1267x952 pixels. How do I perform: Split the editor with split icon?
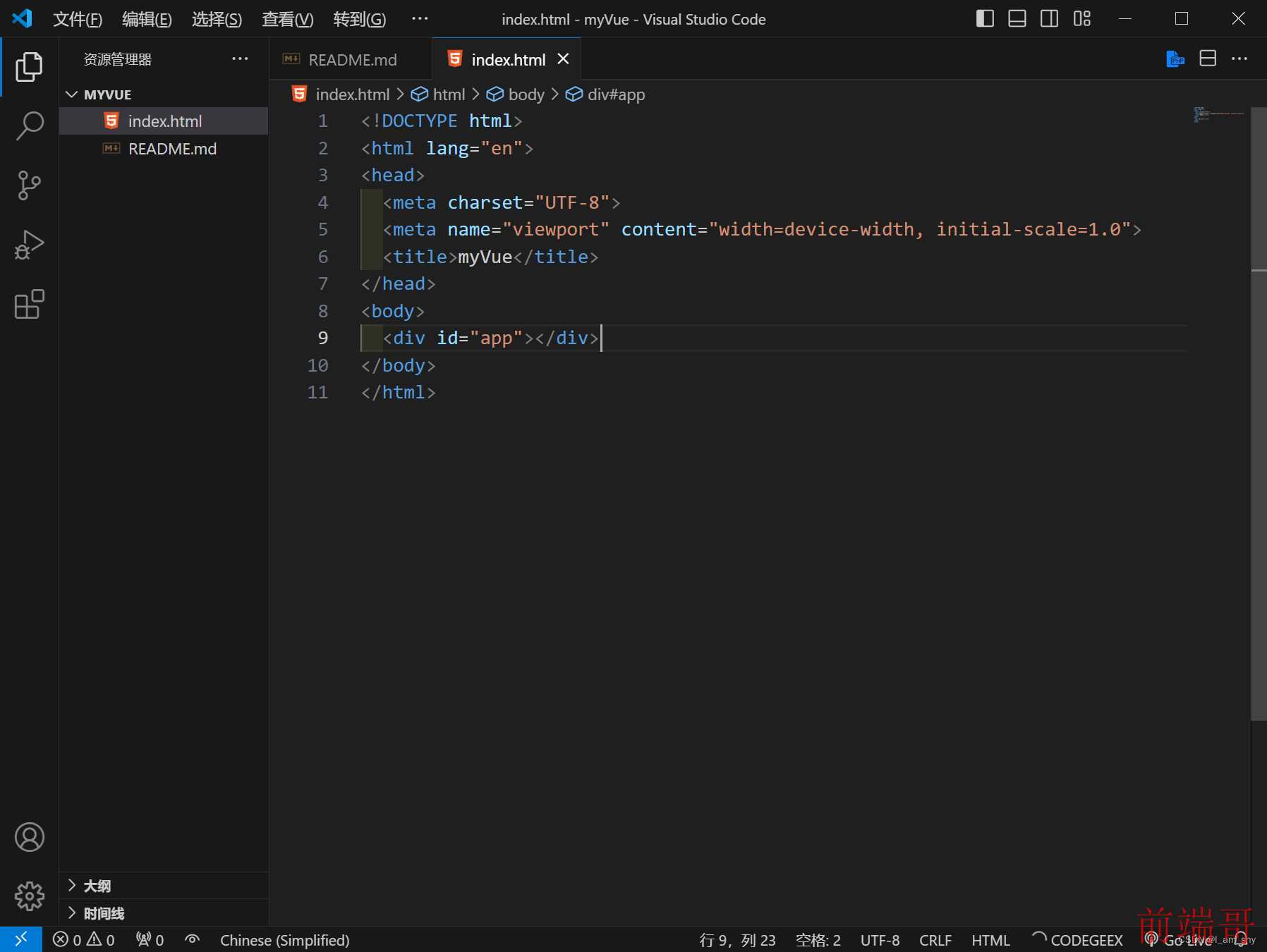[1208, 59]
